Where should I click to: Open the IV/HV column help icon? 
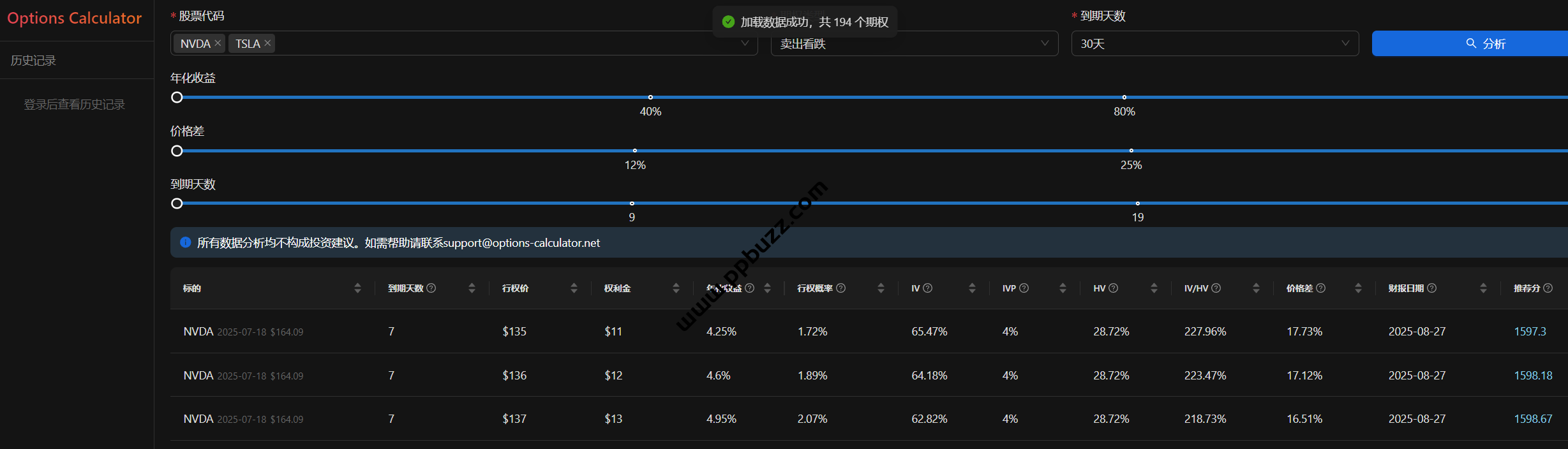[x=1216, y=288]
